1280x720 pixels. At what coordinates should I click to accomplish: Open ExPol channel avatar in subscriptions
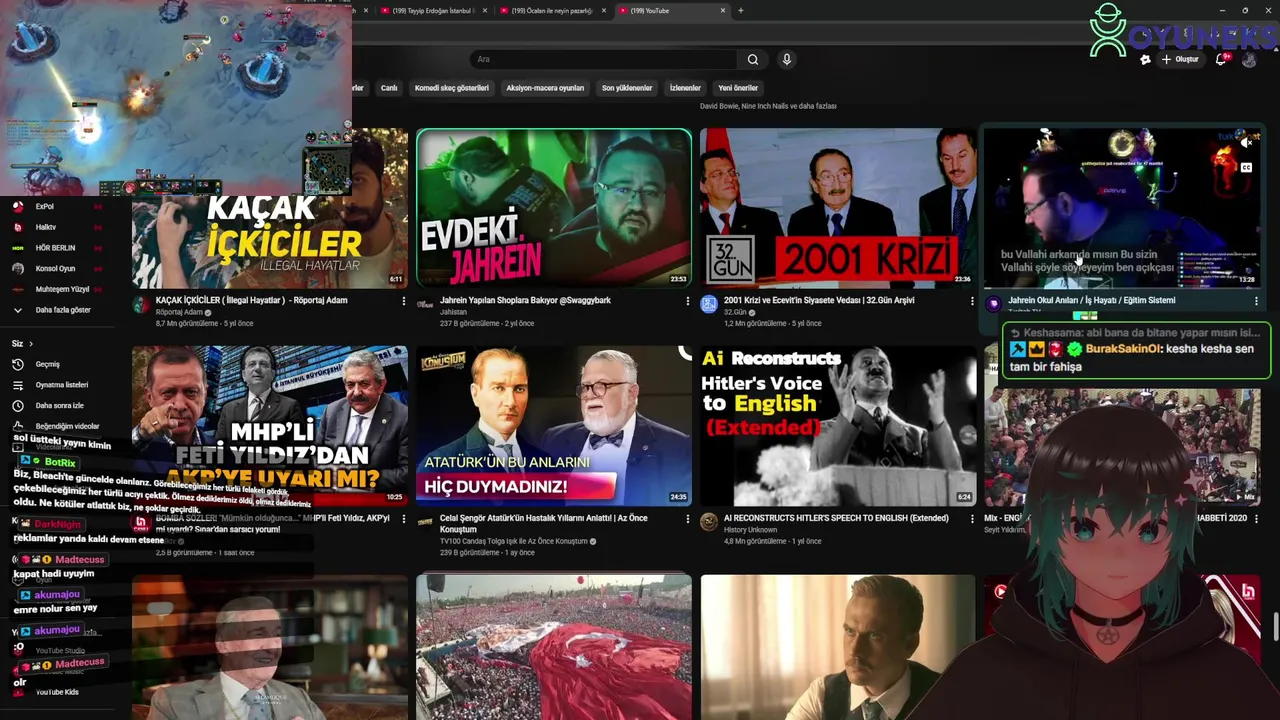pos(17,206)
